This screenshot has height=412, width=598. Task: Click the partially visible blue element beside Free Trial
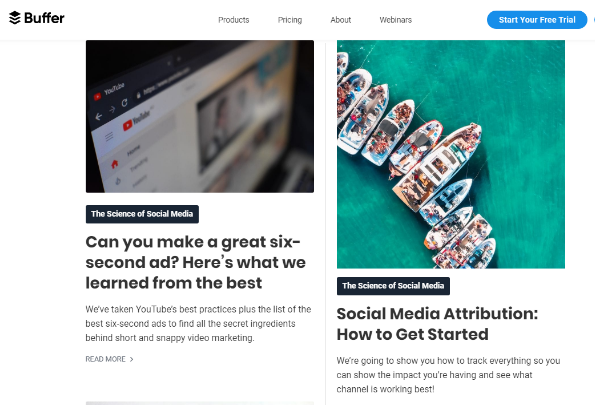594,20
